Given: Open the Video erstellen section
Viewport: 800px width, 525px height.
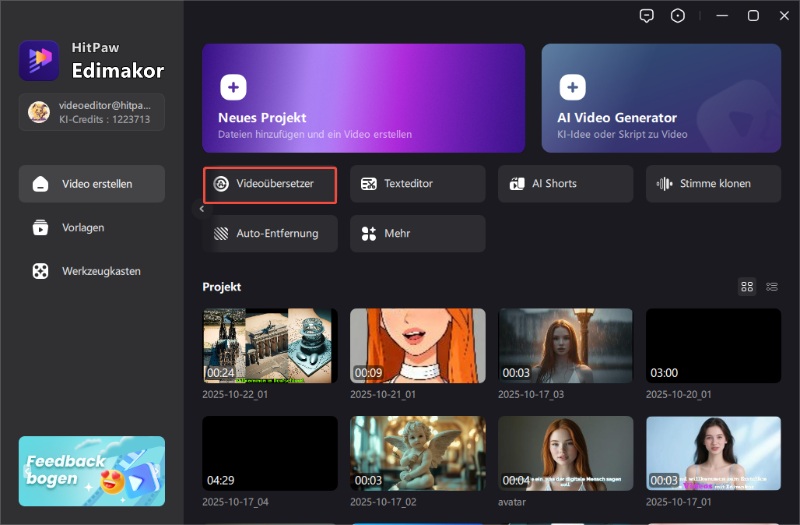Looking at the screenshot, I should pyautogui.click(x=92, y=184).
